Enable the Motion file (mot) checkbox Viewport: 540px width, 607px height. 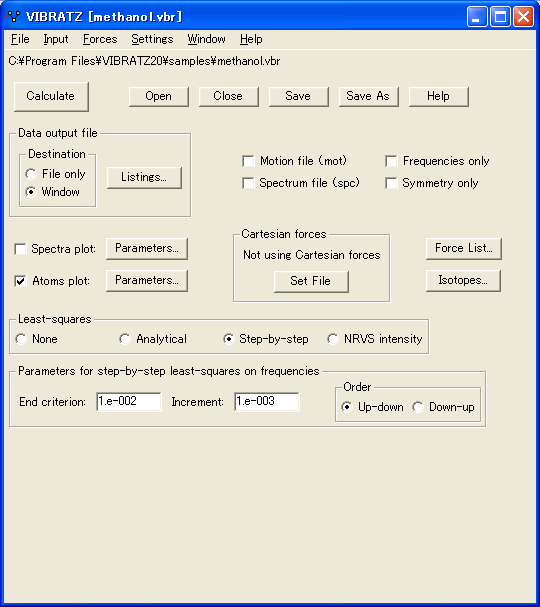pos(248,161)
